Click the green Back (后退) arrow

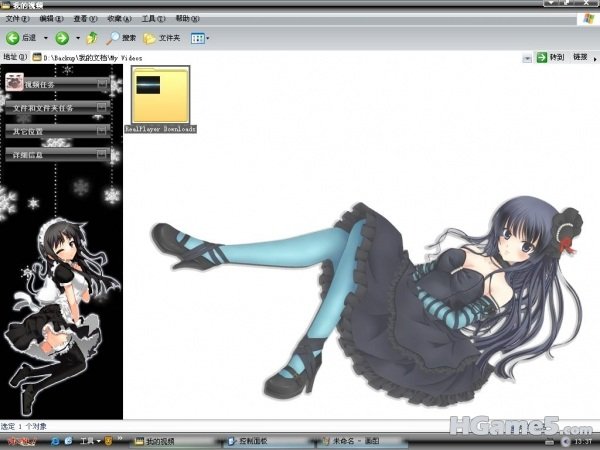[x=13, y=38]
